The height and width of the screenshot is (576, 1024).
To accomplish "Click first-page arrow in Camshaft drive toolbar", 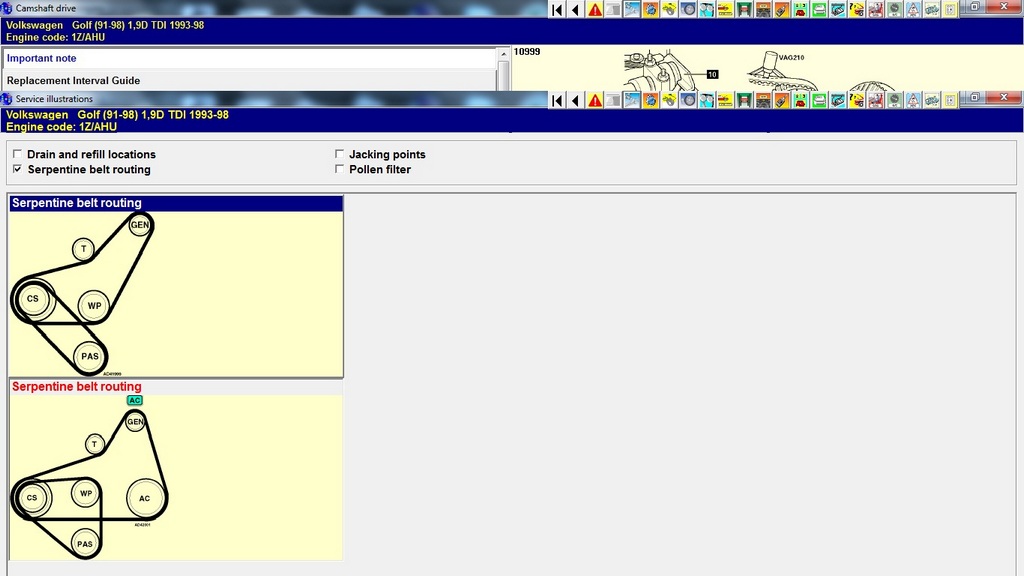I will pos(558,9).
